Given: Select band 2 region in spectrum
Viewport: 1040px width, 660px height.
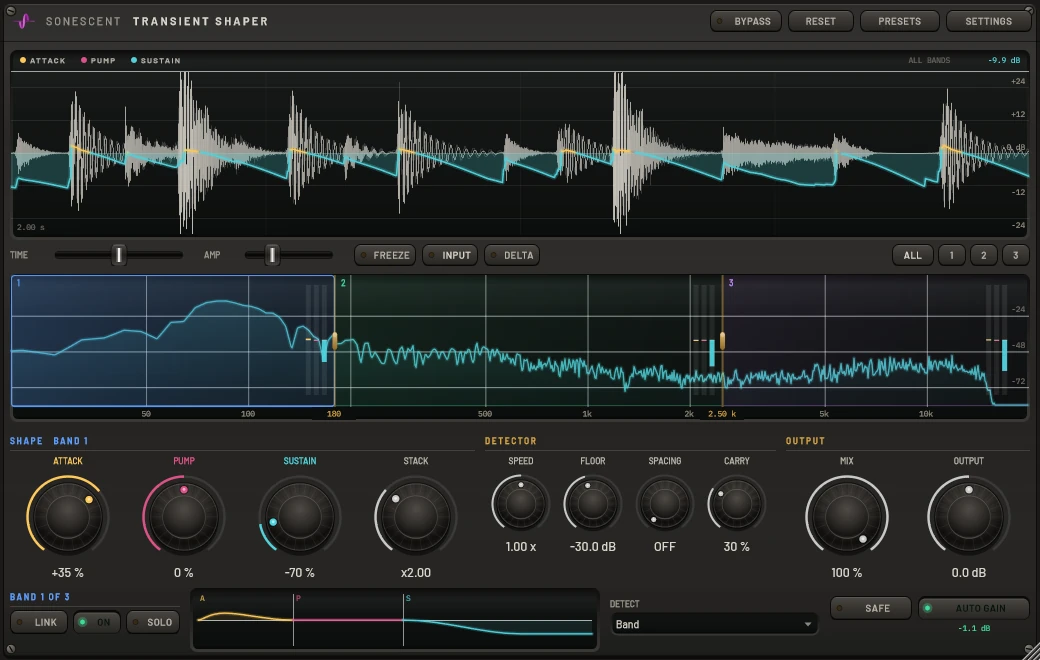Looking at the screenshot, I should 529,340.
